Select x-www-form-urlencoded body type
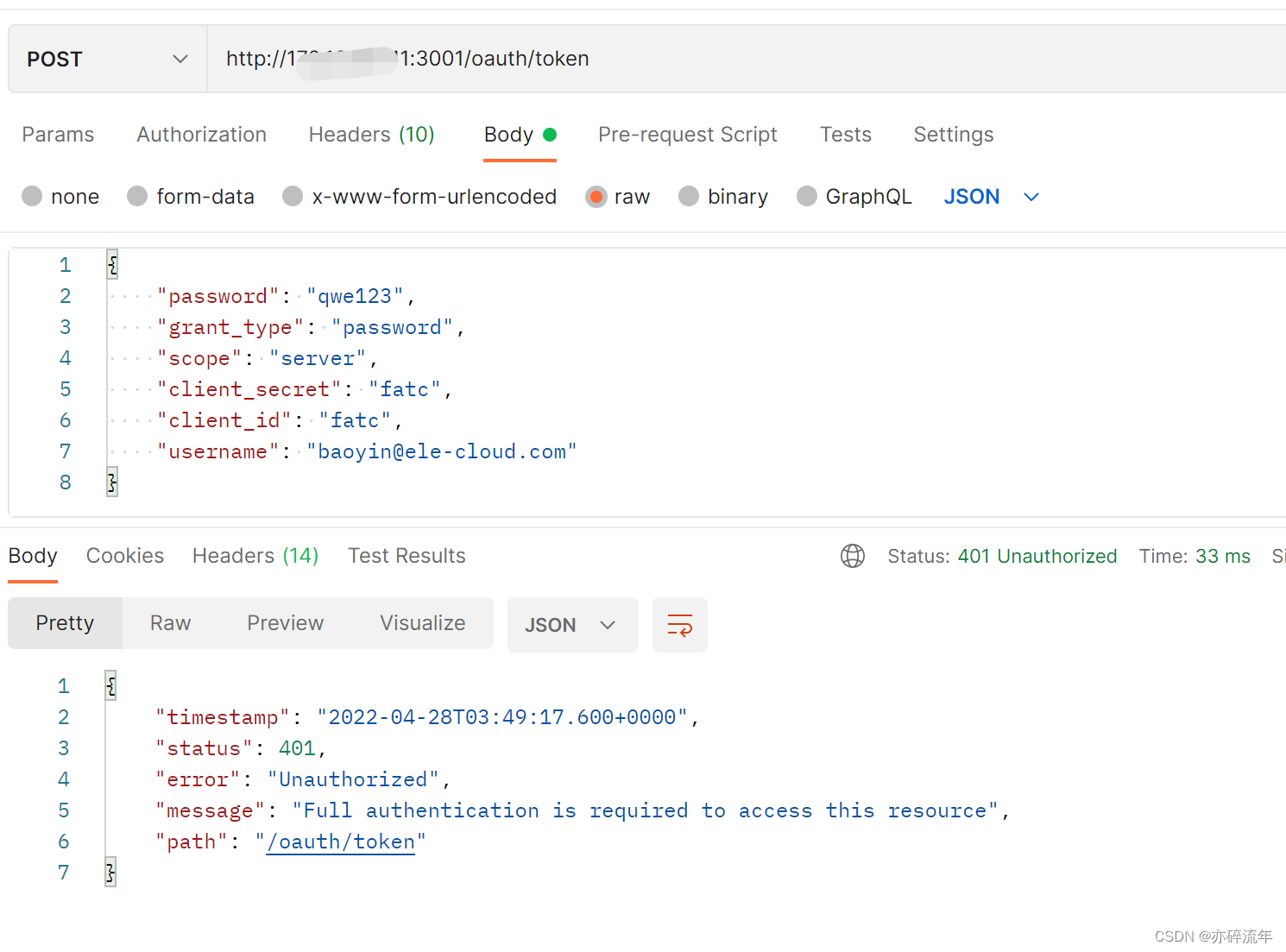This screenshot has width=1286, height=952. [x=293, y=197]
